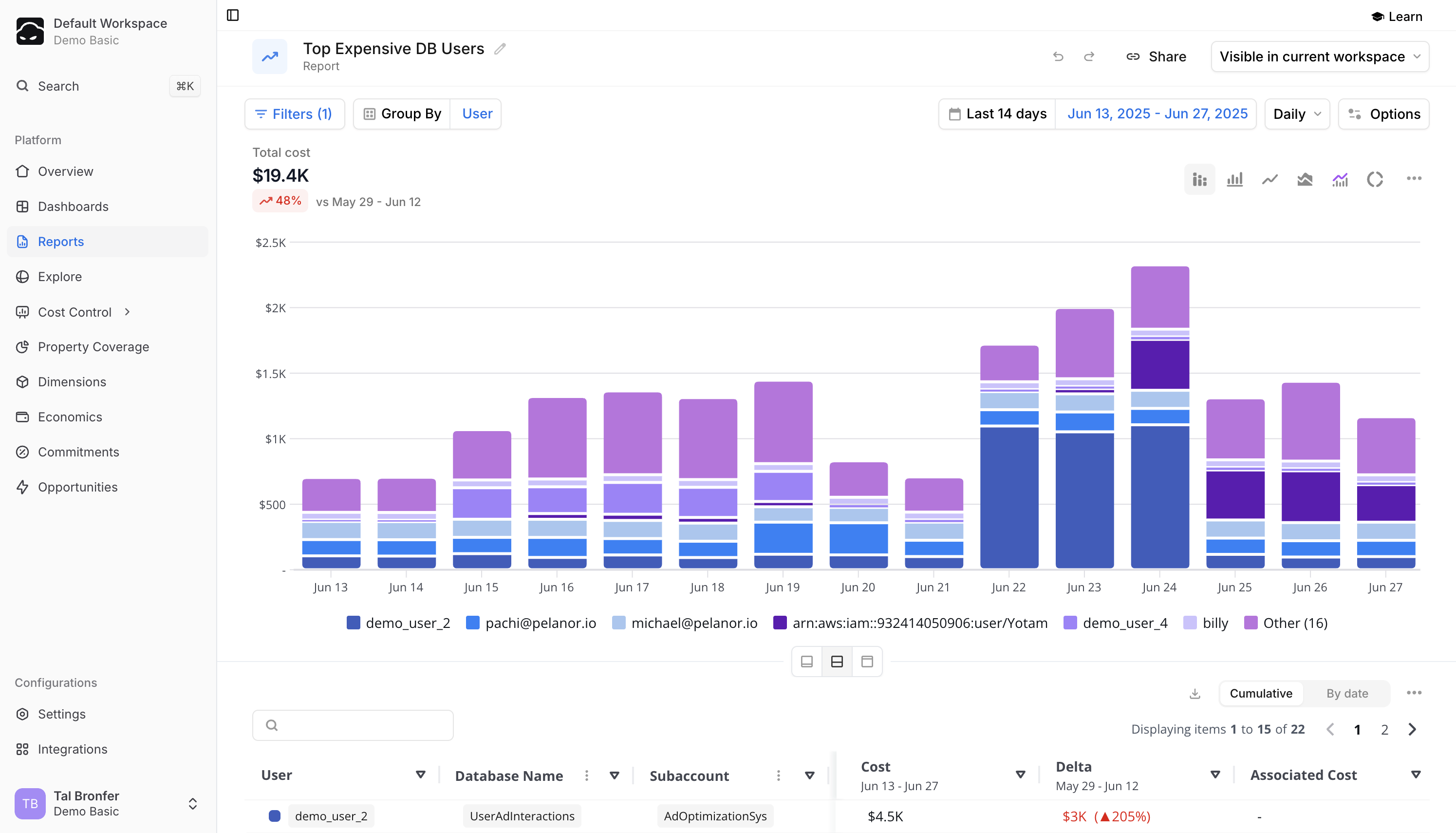Open the Filters (1) button
Image resolution: width=1456 pixels, height=833 pixels.
(294, 114)
